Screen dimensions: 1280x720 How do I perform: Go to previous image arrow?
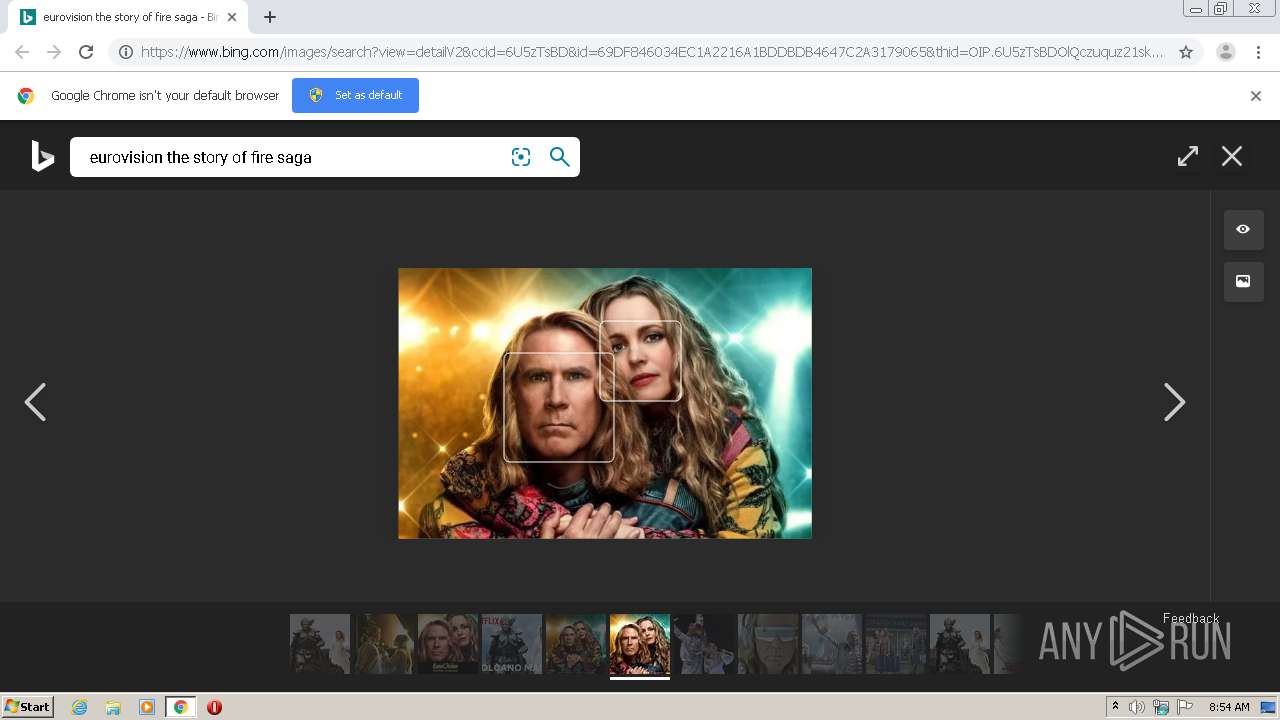35,402
